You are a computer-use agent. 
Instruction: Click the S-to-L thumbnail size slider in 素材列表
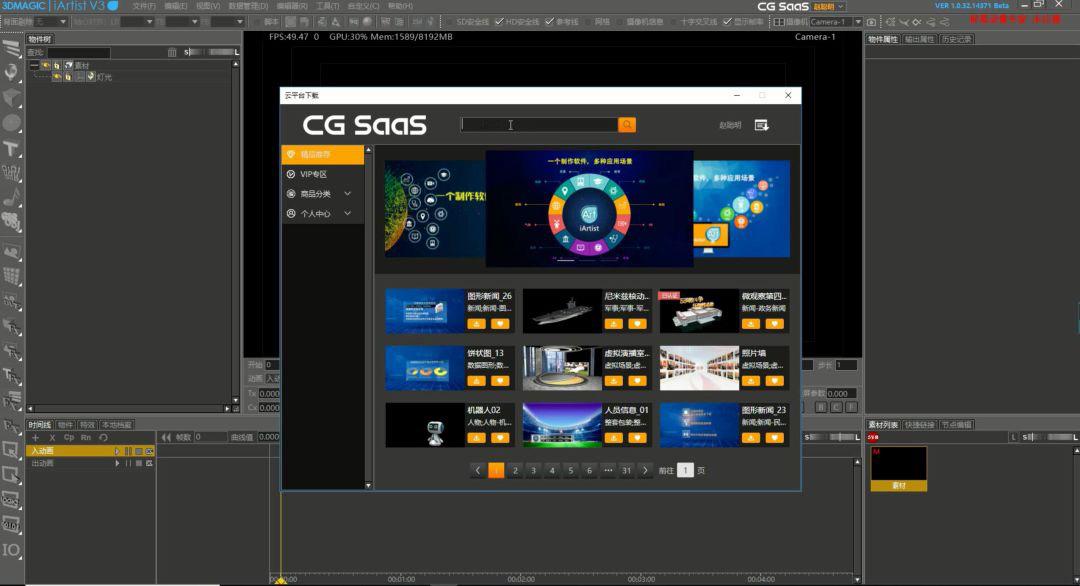(x=1048, y=437)
